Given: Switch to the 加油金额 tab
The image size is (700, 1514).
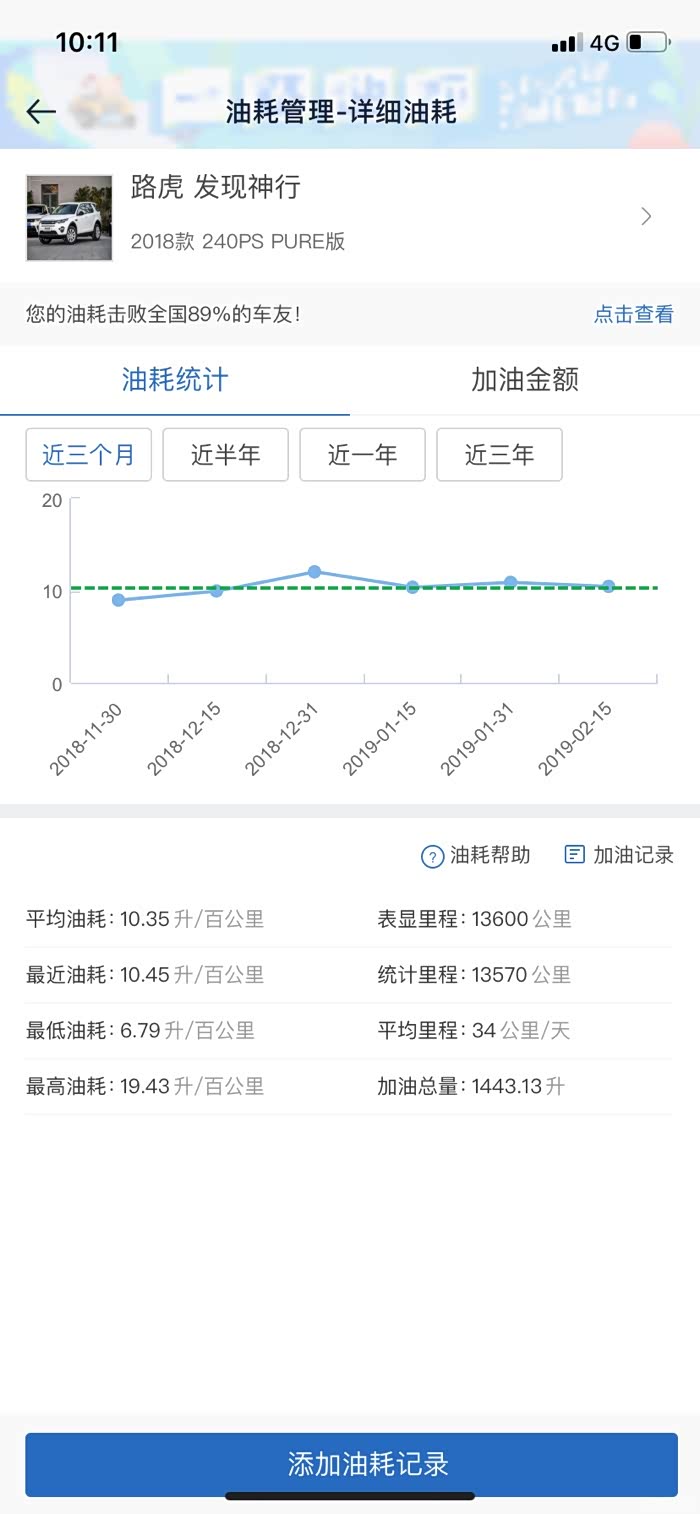Looking at the screenshot, I should [525, 380].
